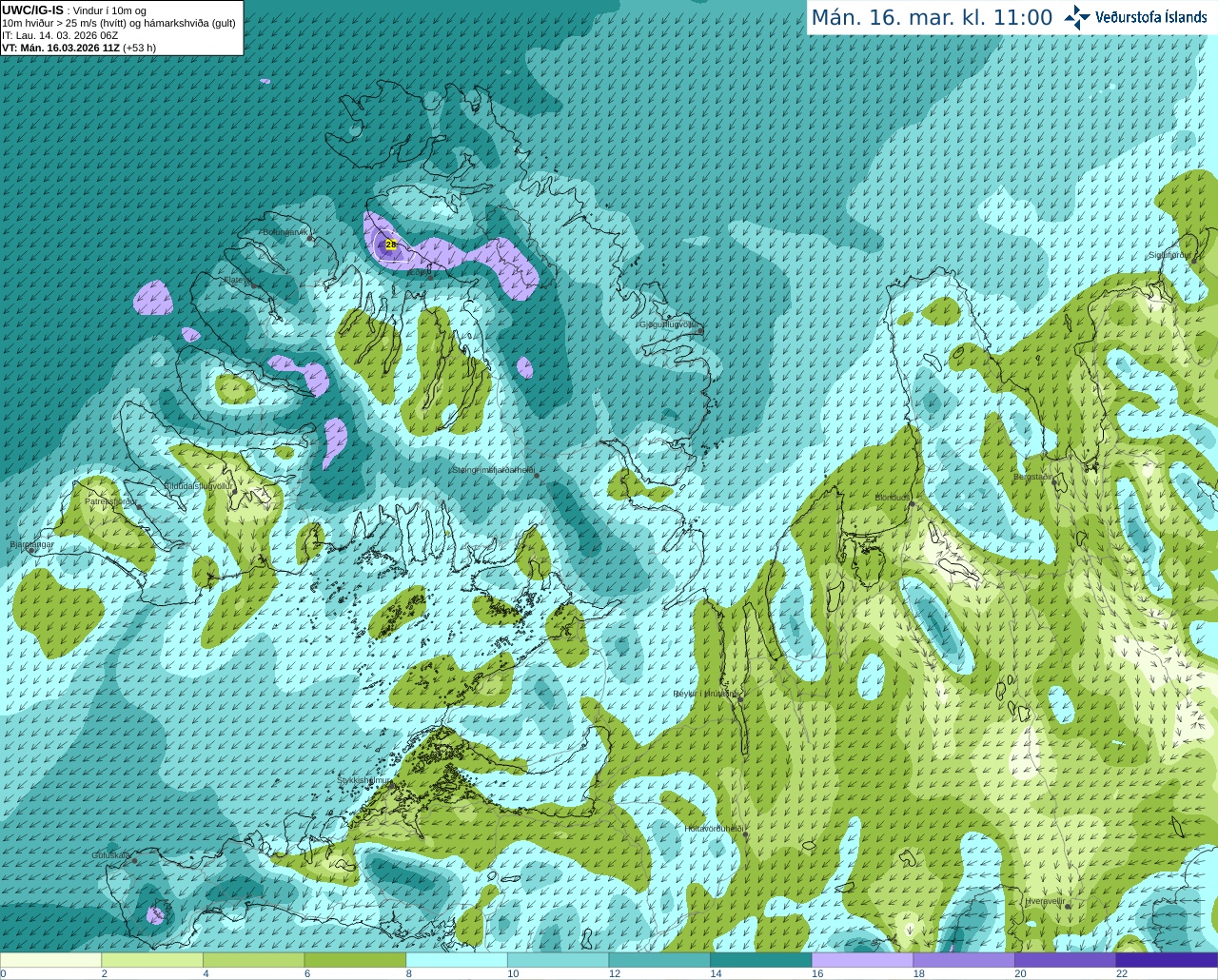This screenshot has width=1218, height=980.
Task: Click the 10m hviður > 25 m/s description line
Action: (x=119, y=23)
